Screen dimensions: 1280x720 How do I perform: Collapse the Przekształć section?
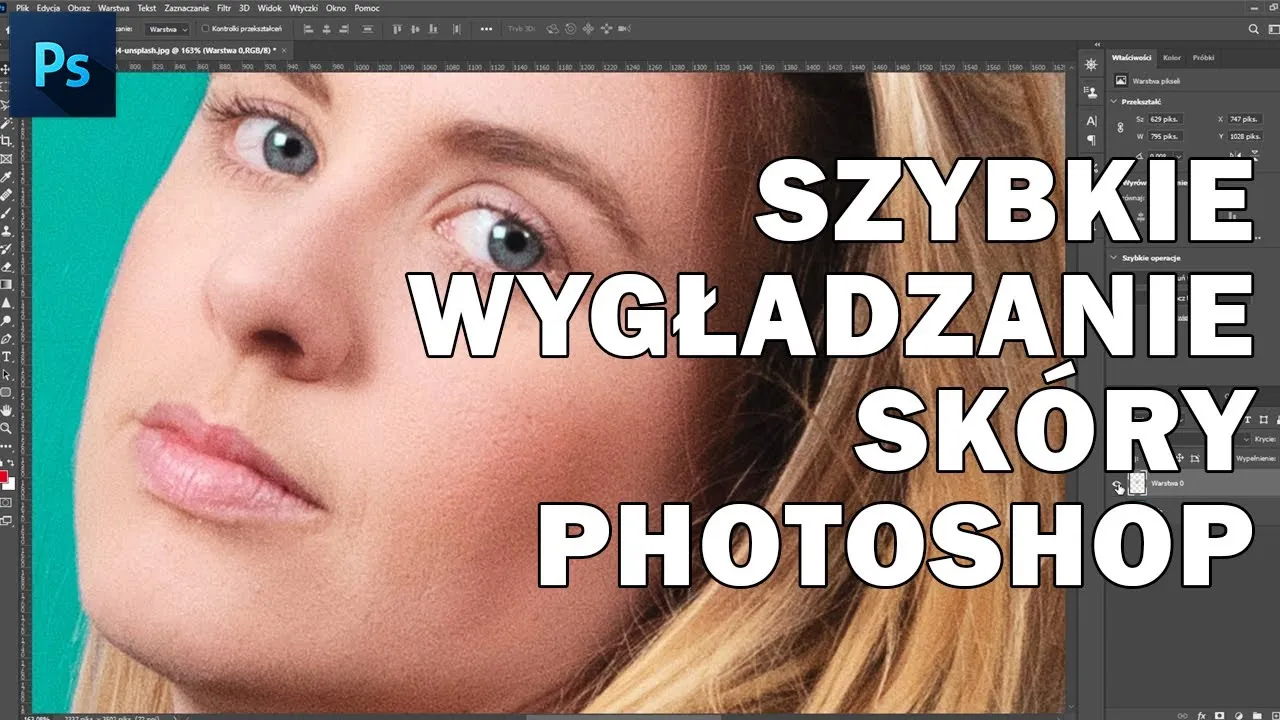click(x=1115, y=101)
